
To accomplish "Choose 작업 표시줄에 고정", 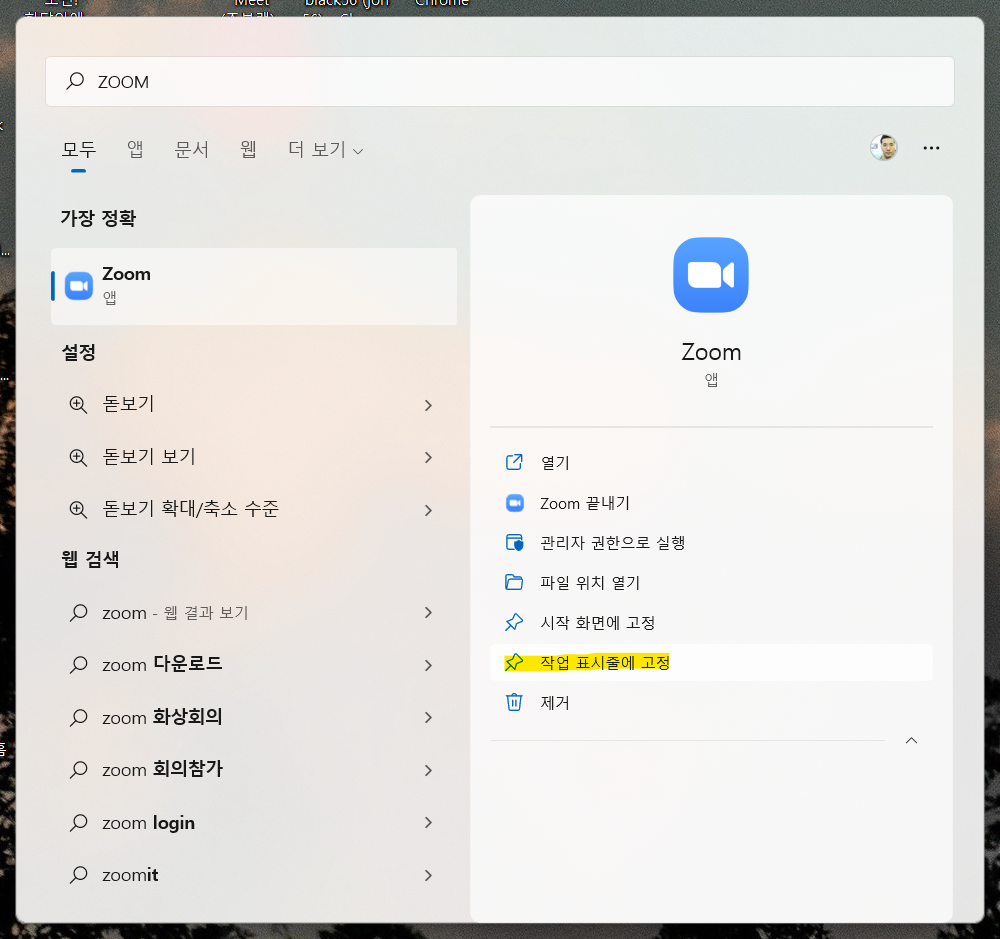I will 711,663.
